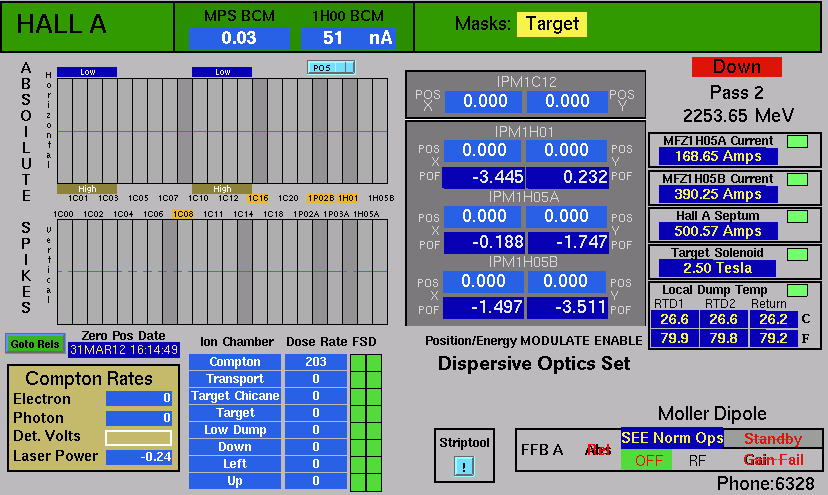Click Photon rate value field
Viewport: 828px width, 495px height.
[138, 418]
